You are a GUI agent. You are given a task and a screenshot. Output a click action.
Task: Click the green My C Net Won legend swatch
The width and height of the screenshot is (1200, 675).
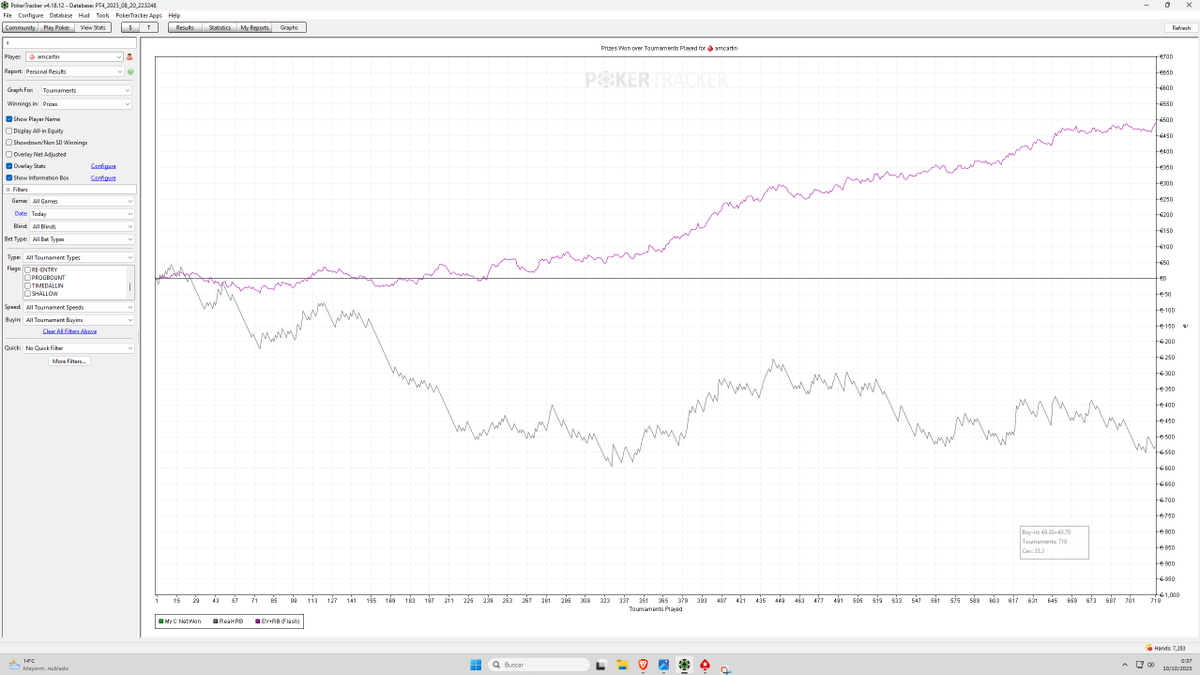point(161,621)
